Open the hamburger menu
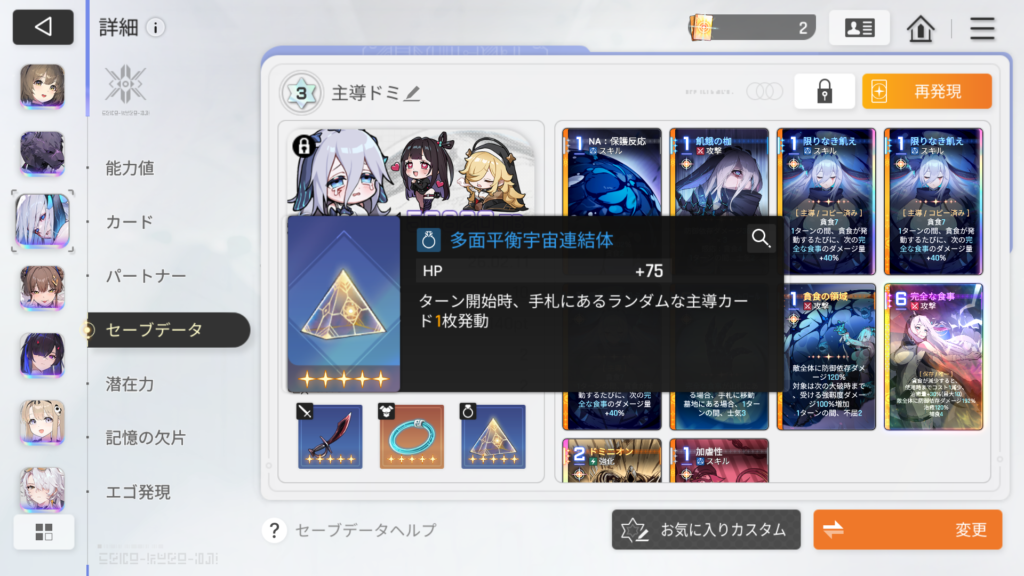Viewport: 1024px width, 576px height. pyautogui.click(x=982, y=28)
